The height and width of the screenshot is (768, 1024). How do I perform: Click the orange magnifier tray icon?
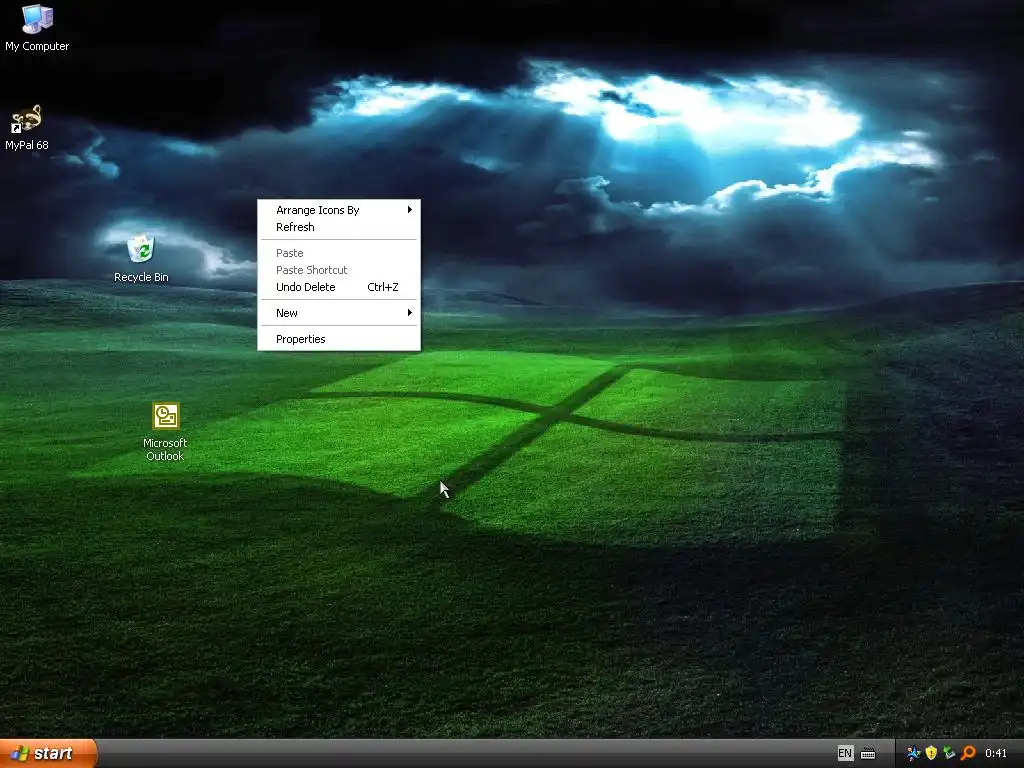[x=968, y=754]
